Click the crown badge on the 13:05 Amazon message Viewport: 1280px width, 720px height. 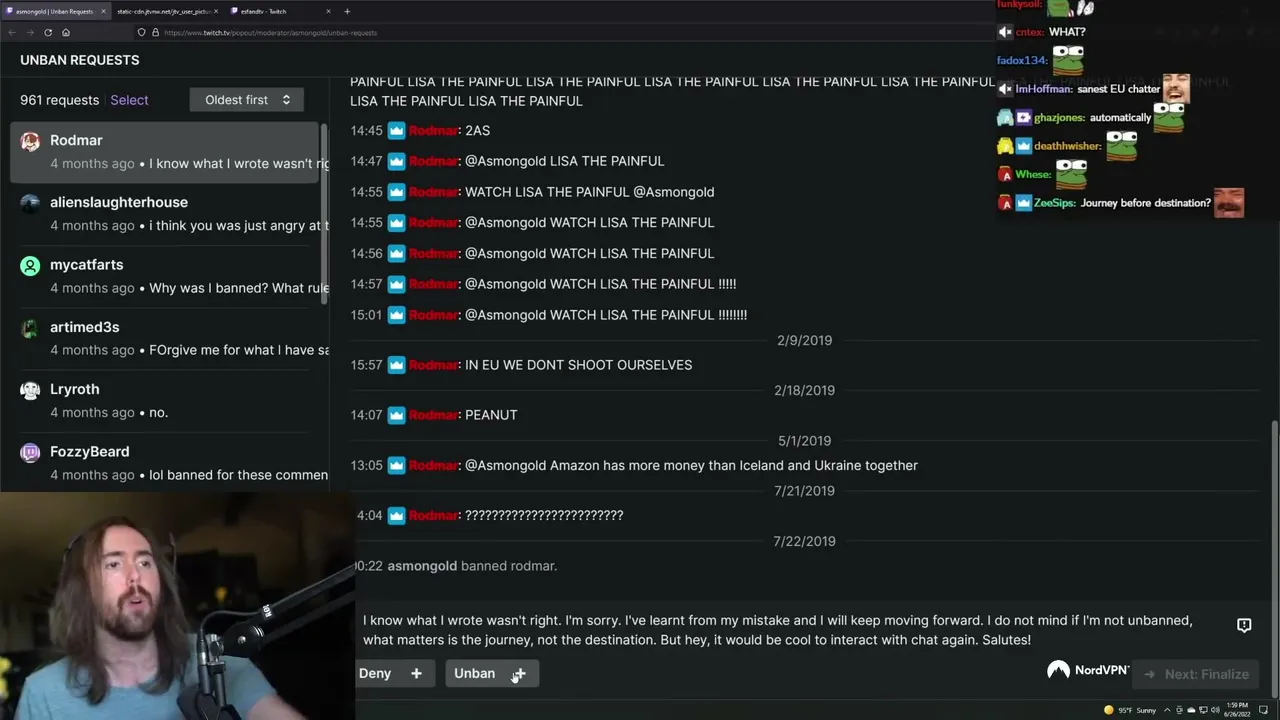(x=396, y=465)
